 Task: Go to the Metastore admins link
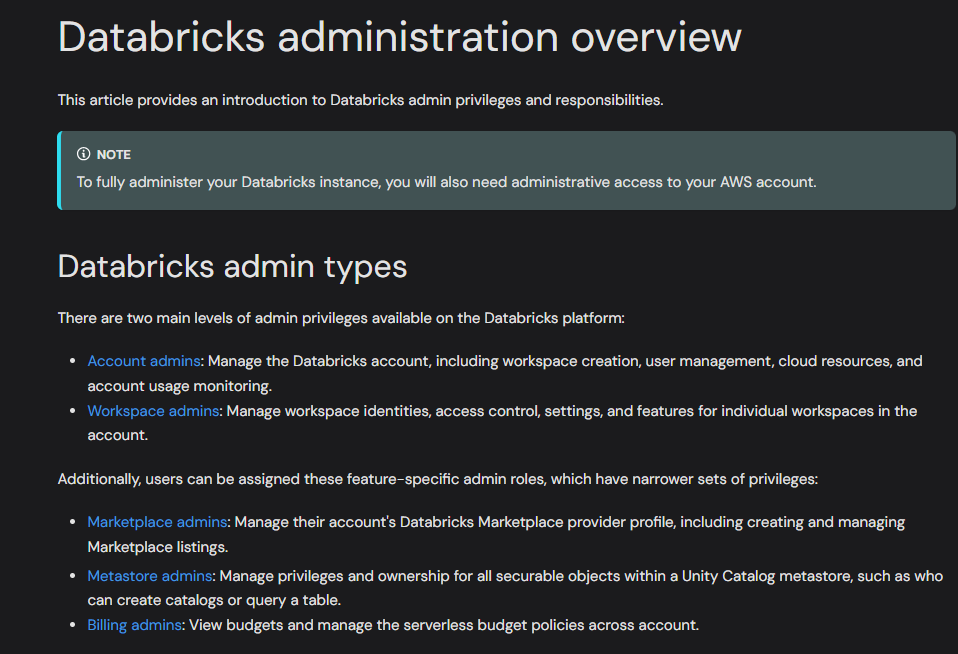(x=149, y=576)
